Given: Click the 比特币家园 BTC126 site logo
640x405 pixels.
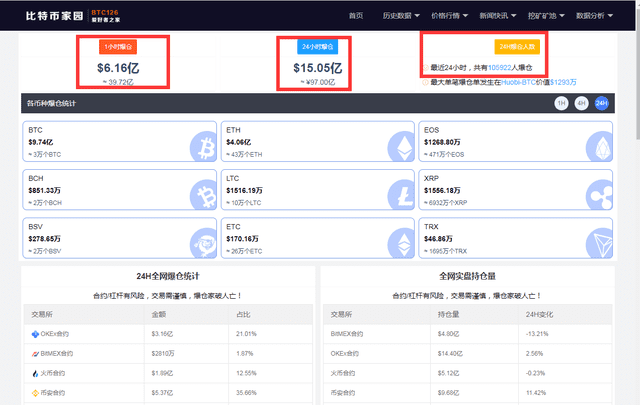Looking at the screenshot, I should [x=73, y=16].
